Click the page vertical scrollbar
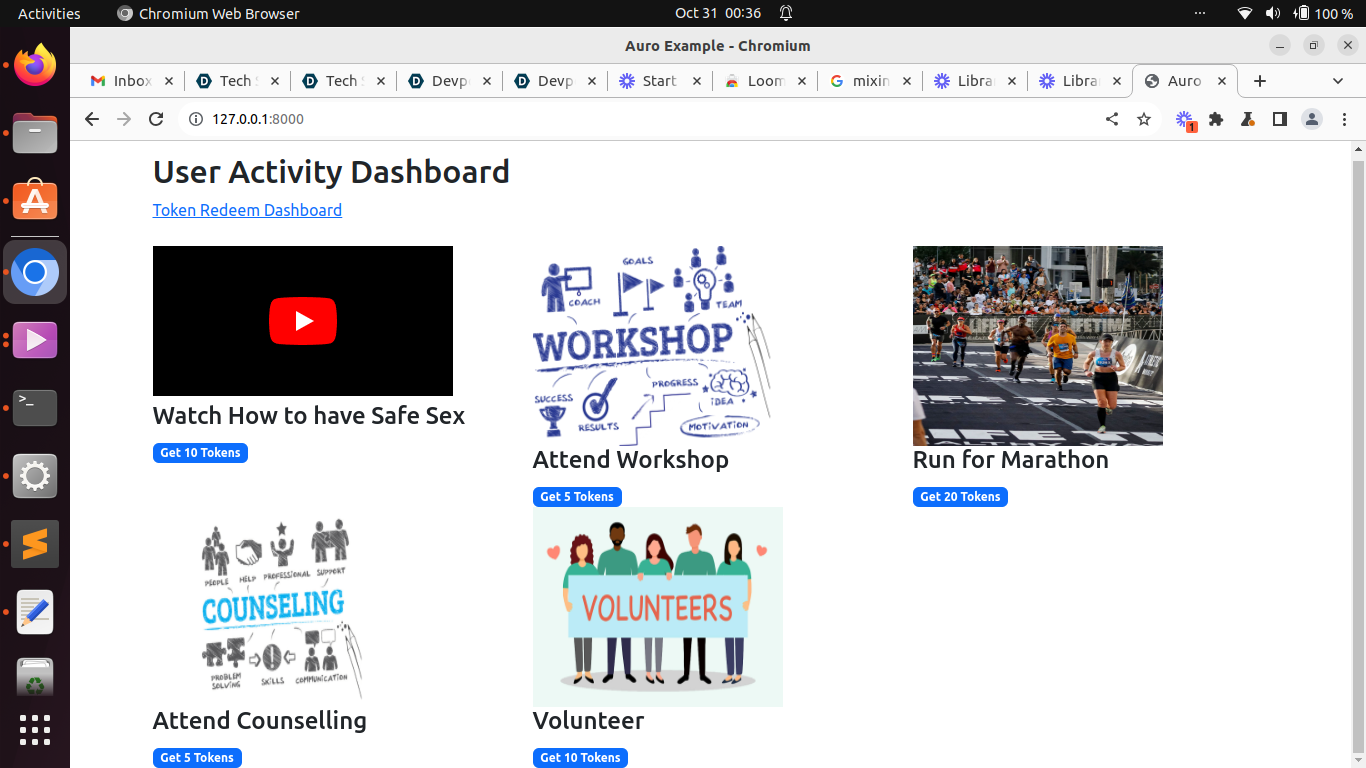 [1358, 455]
